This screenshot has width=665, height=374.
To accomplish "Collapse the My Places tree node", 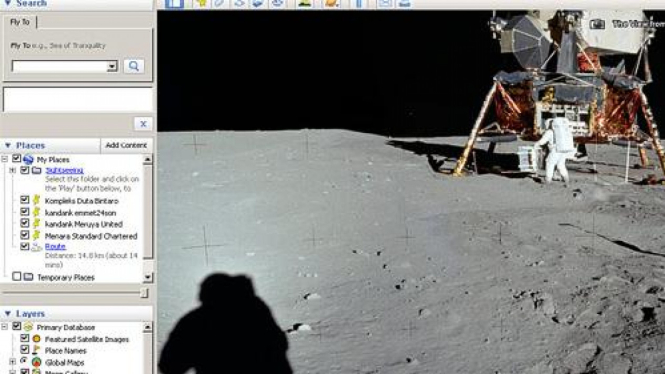I will click(5, 159).
